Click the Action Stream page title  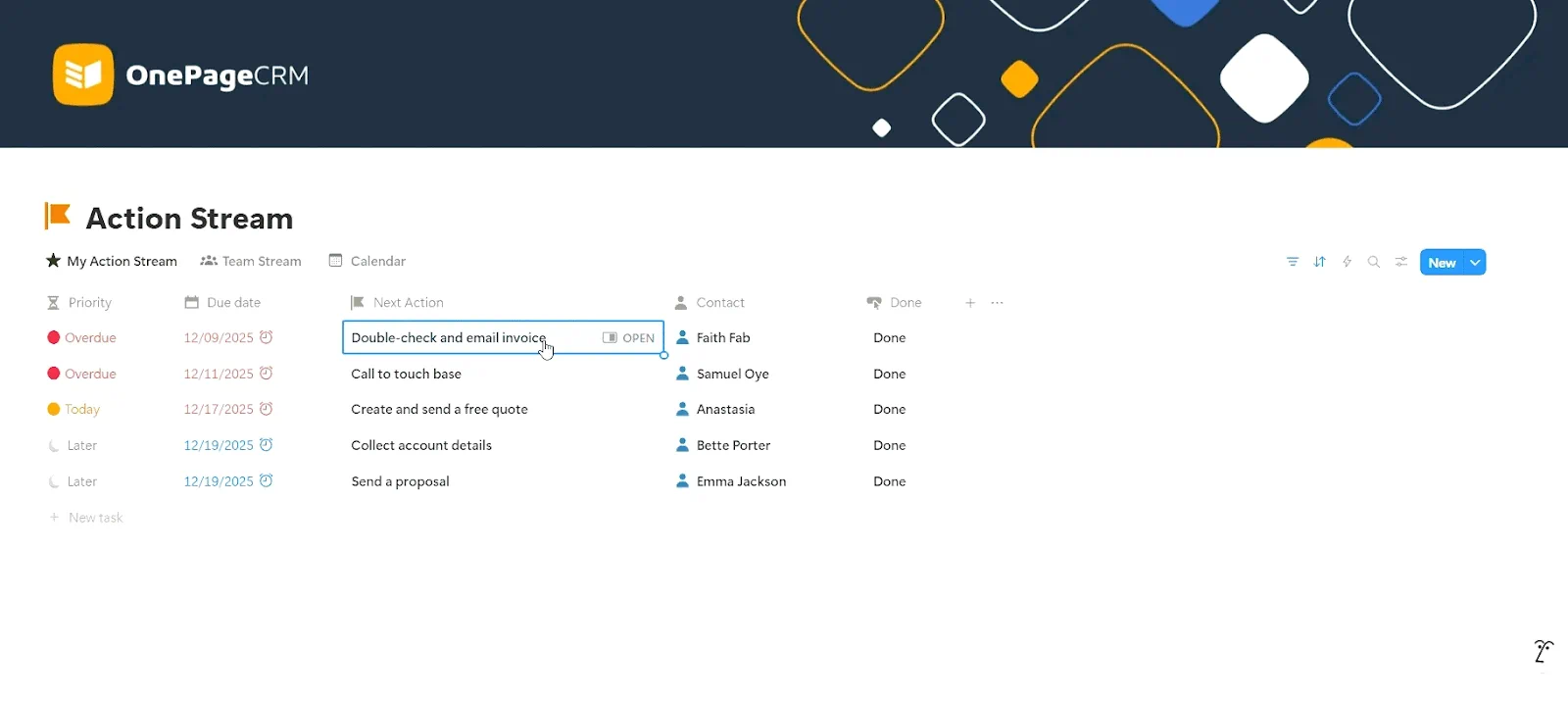pyautogui.click(x=189, y=218)
